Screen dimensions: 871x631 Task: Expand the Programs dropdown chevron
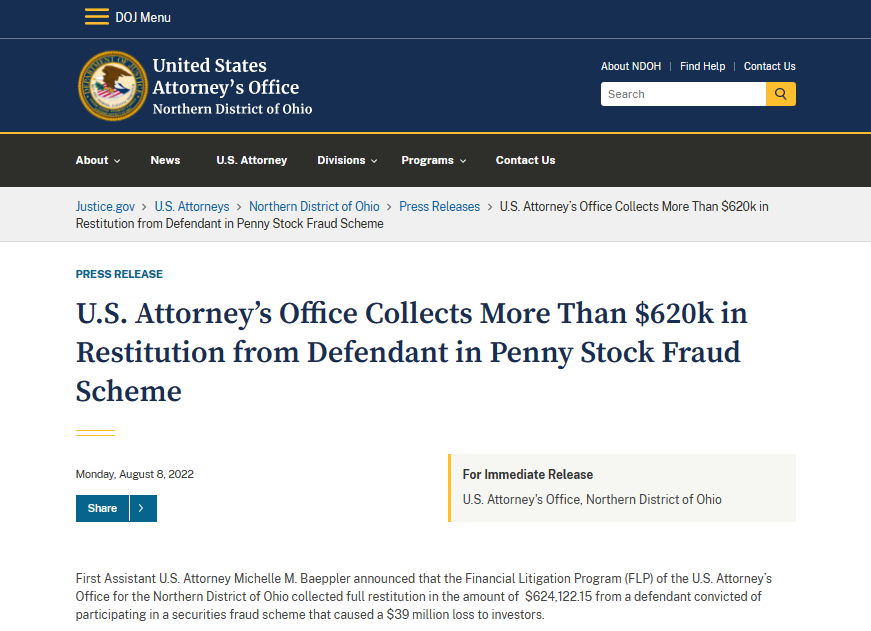[462, 161]
